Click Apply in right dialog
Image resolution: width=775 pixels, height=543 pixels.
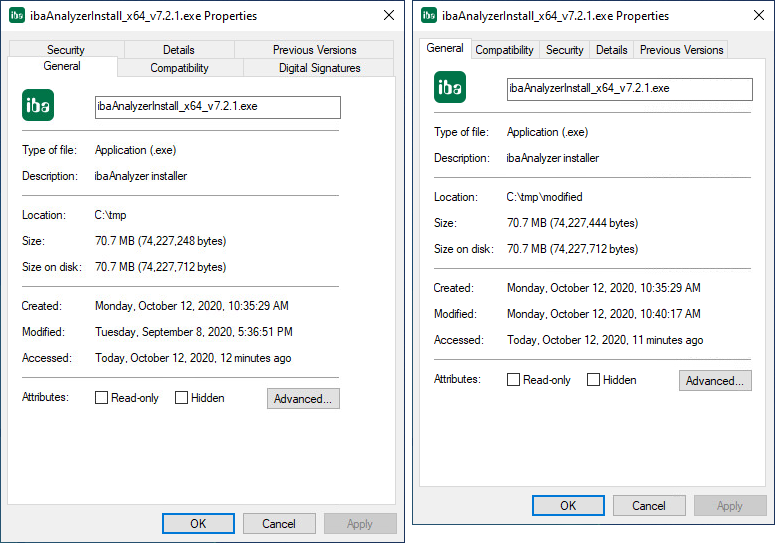click(730, 505)
